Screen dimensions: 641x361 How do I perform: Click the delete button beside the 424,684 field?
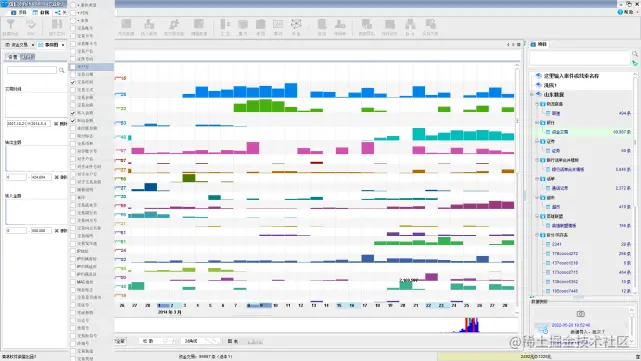point(61,177)
